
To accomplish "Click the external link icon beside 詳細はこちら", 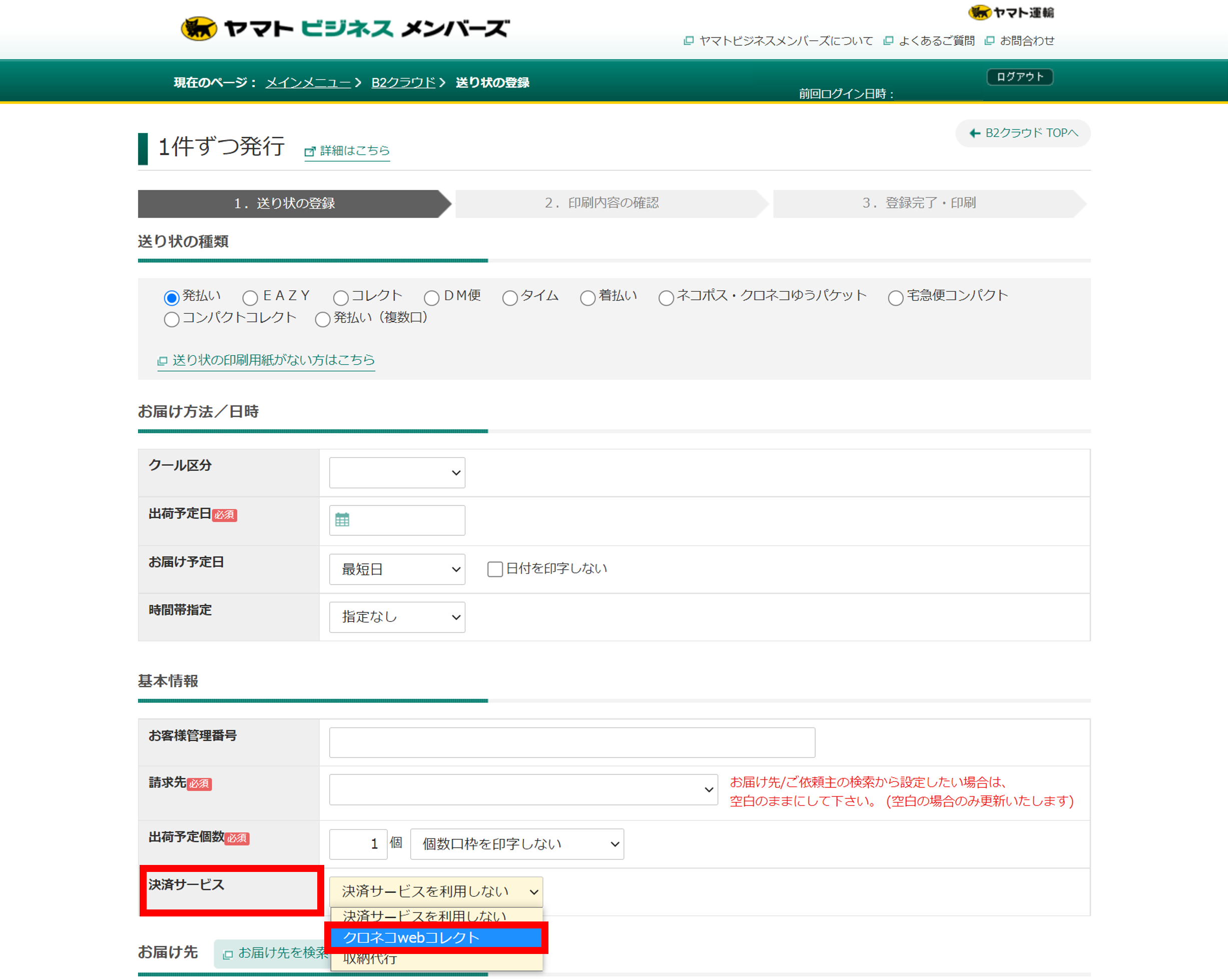I will [x=309, y=152].
